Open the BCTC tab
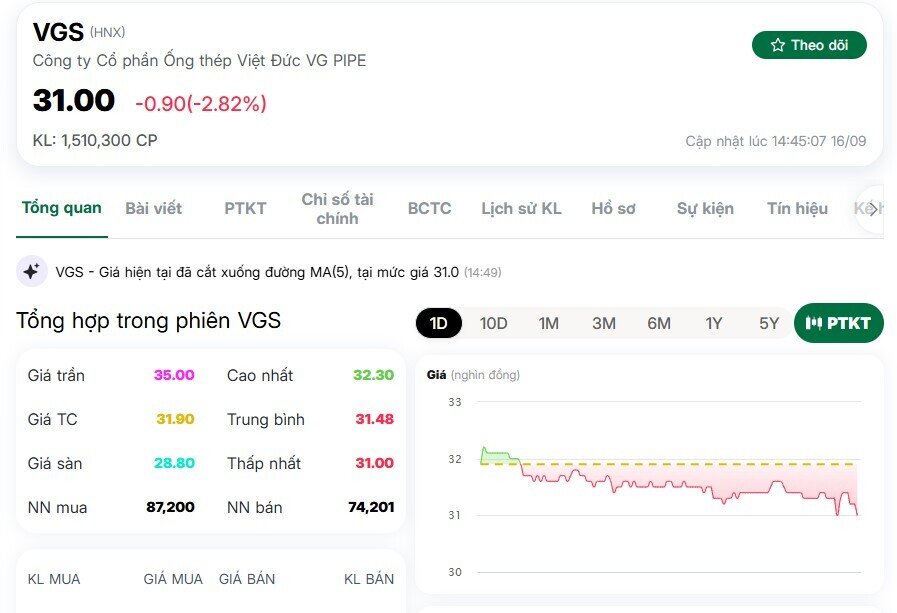Image resolution: width=897 pixels, height=613 pixels. 429,208
